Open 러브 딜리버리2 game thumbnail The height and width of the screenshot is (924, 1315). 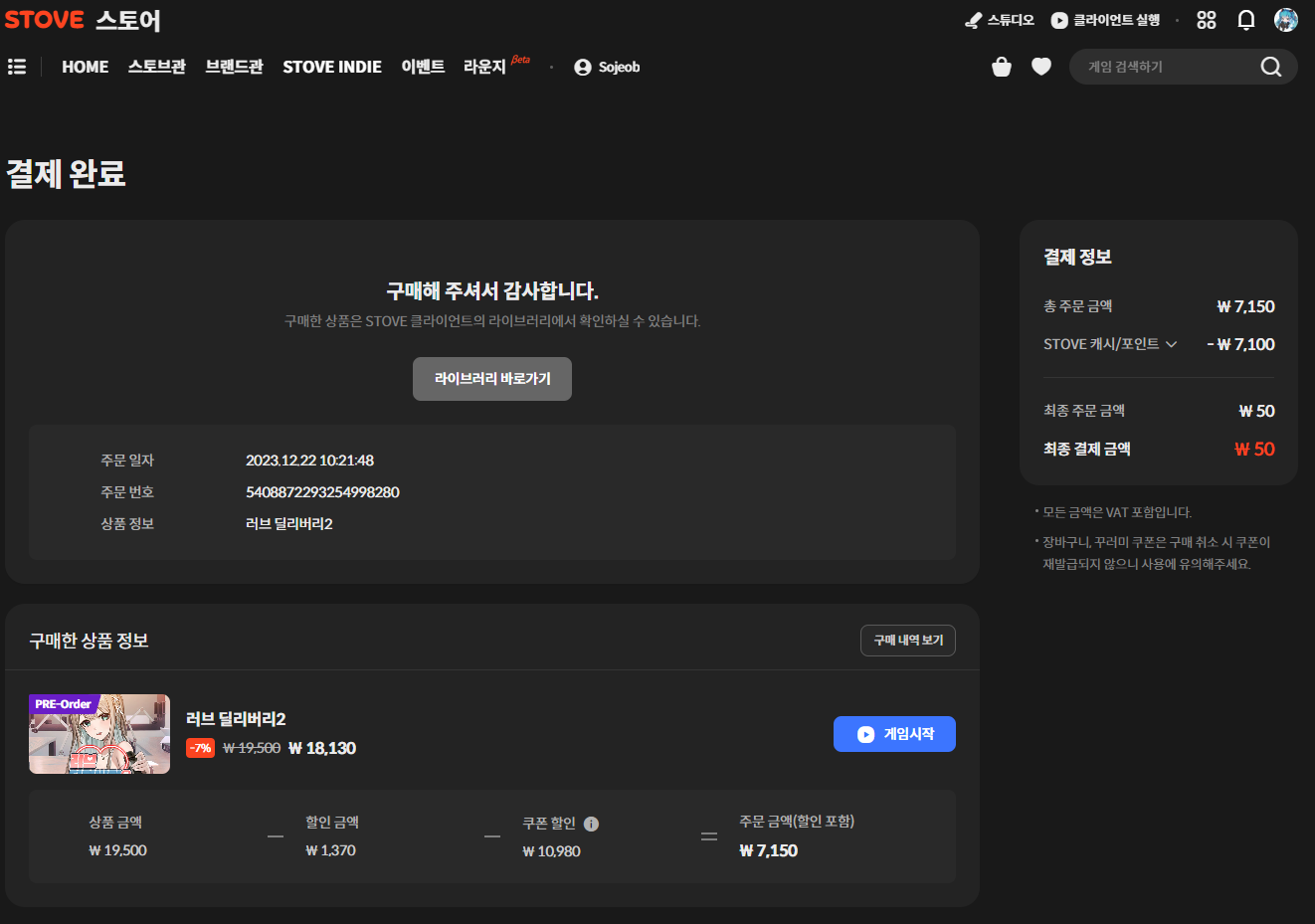(99, 734)
